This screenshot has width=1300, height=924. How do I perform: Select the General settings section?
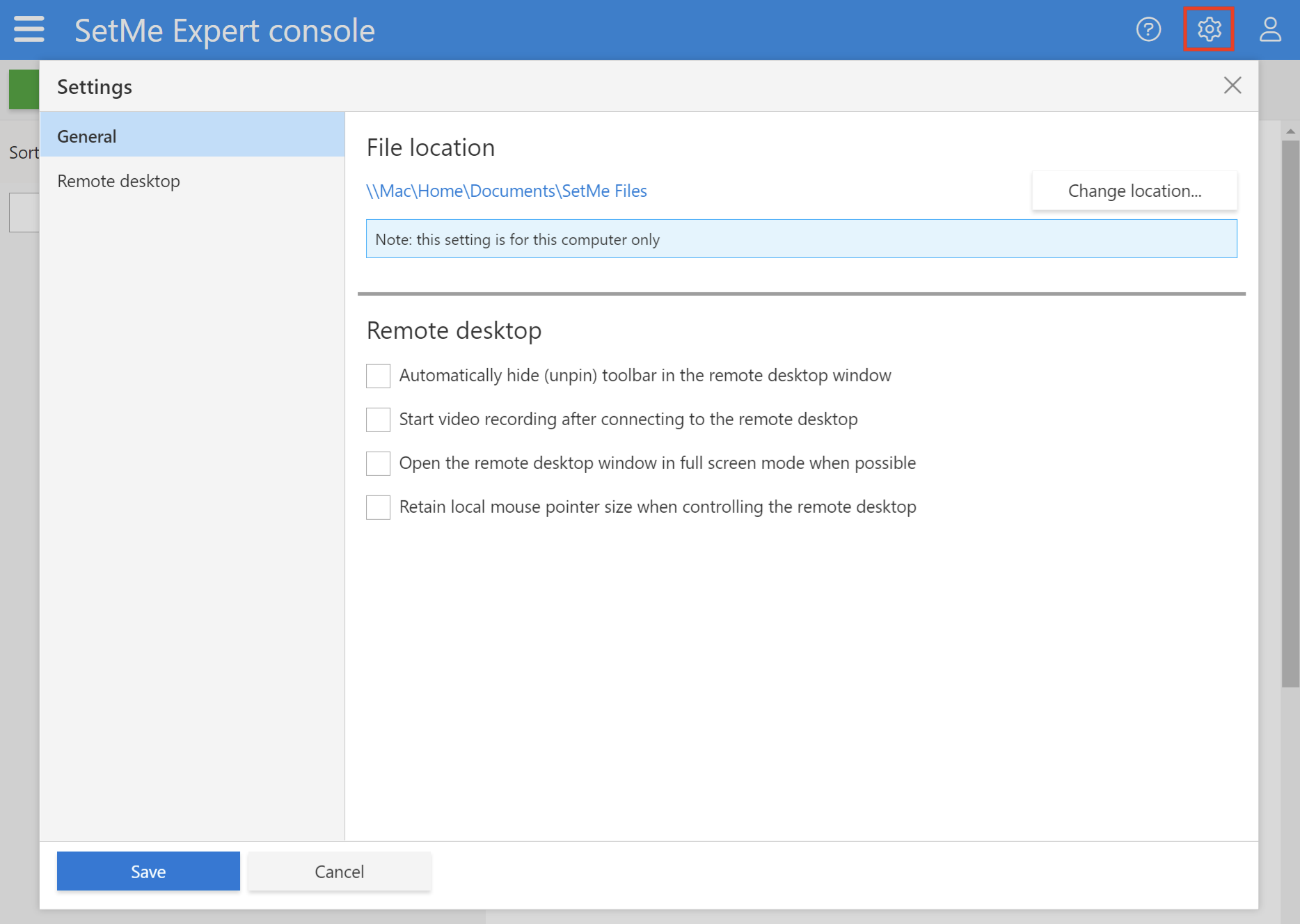[x=86, y=136]
